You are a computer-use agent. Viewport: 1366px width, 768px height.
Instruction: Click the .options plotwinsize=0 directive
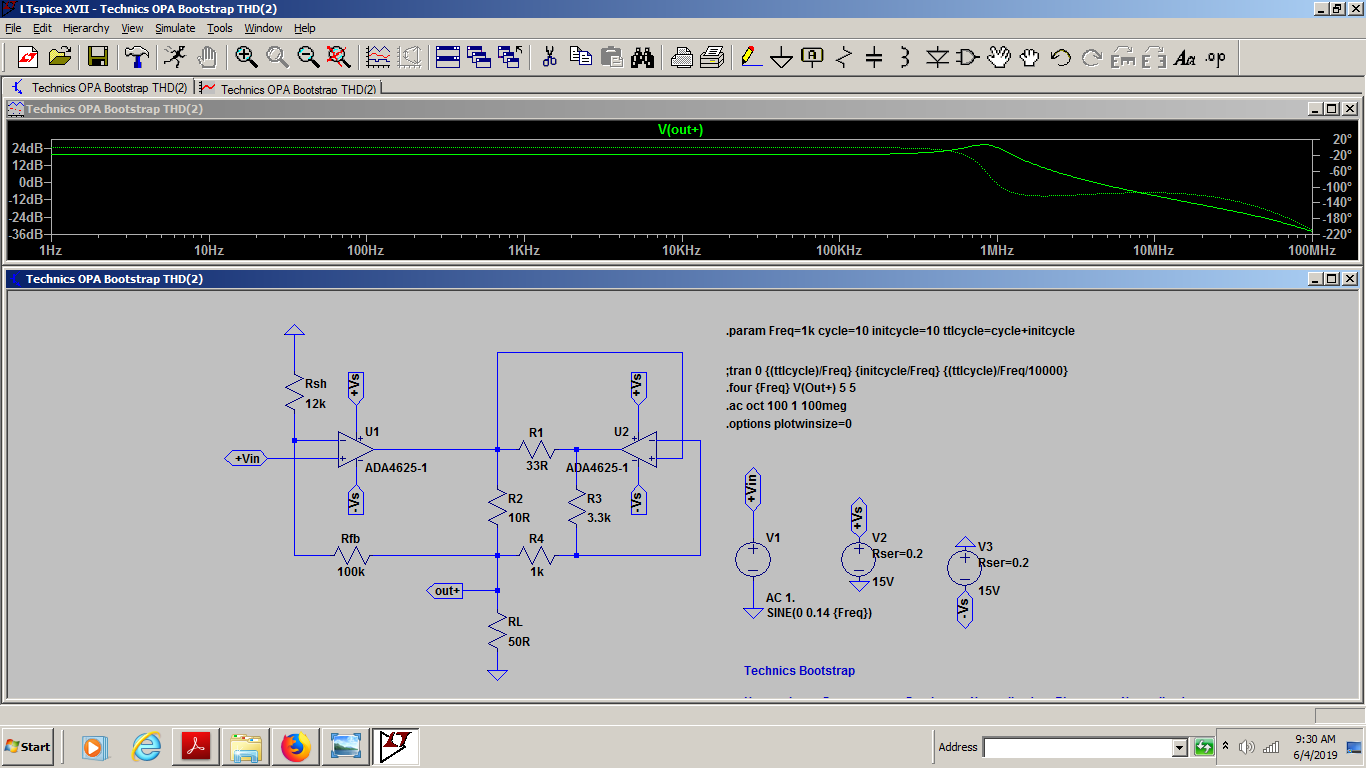[x=789, y=423]
